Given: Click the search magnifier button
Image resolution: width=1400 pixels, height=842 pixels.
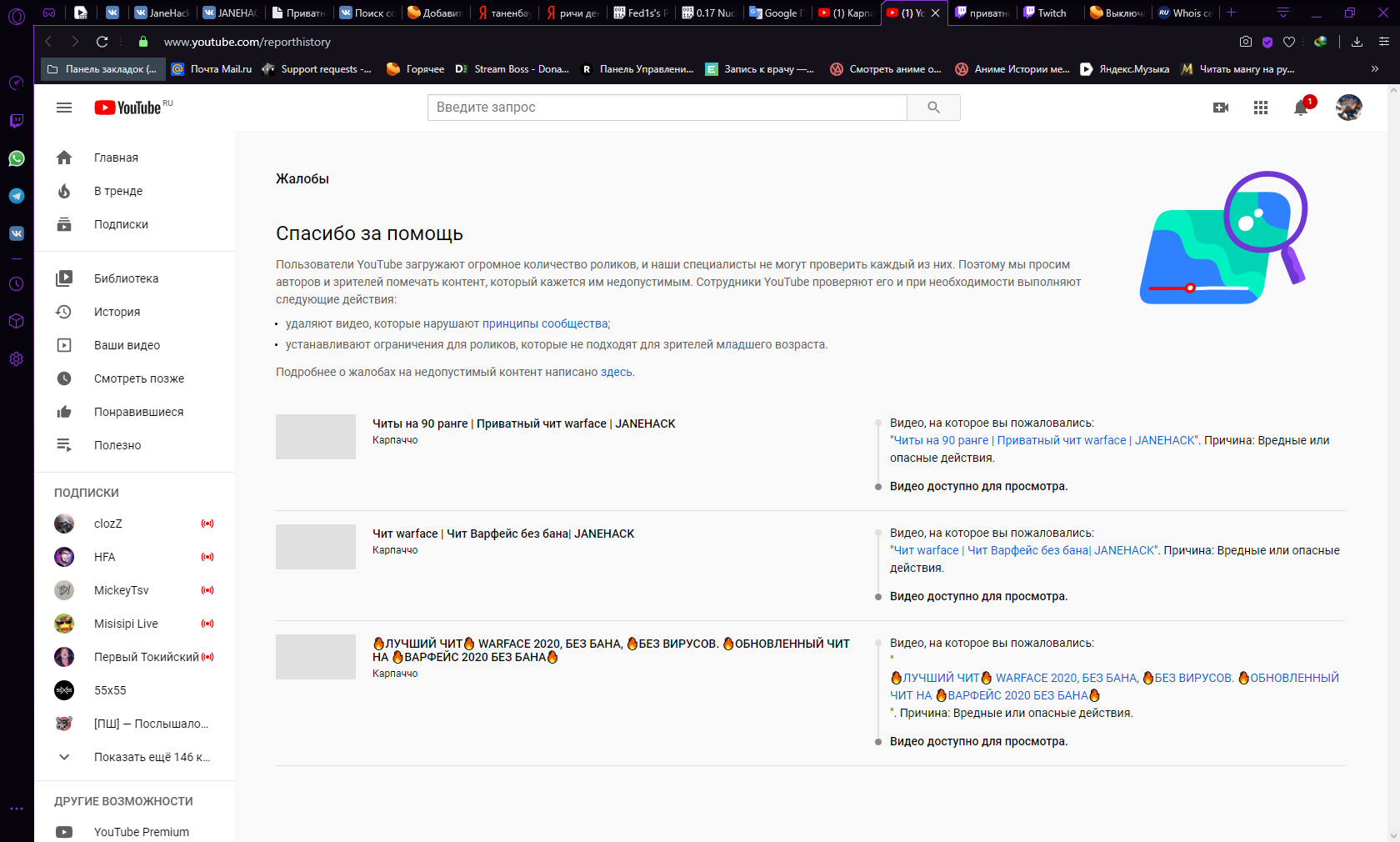Looking at the screenshot, I should click(x=933, y=108).
